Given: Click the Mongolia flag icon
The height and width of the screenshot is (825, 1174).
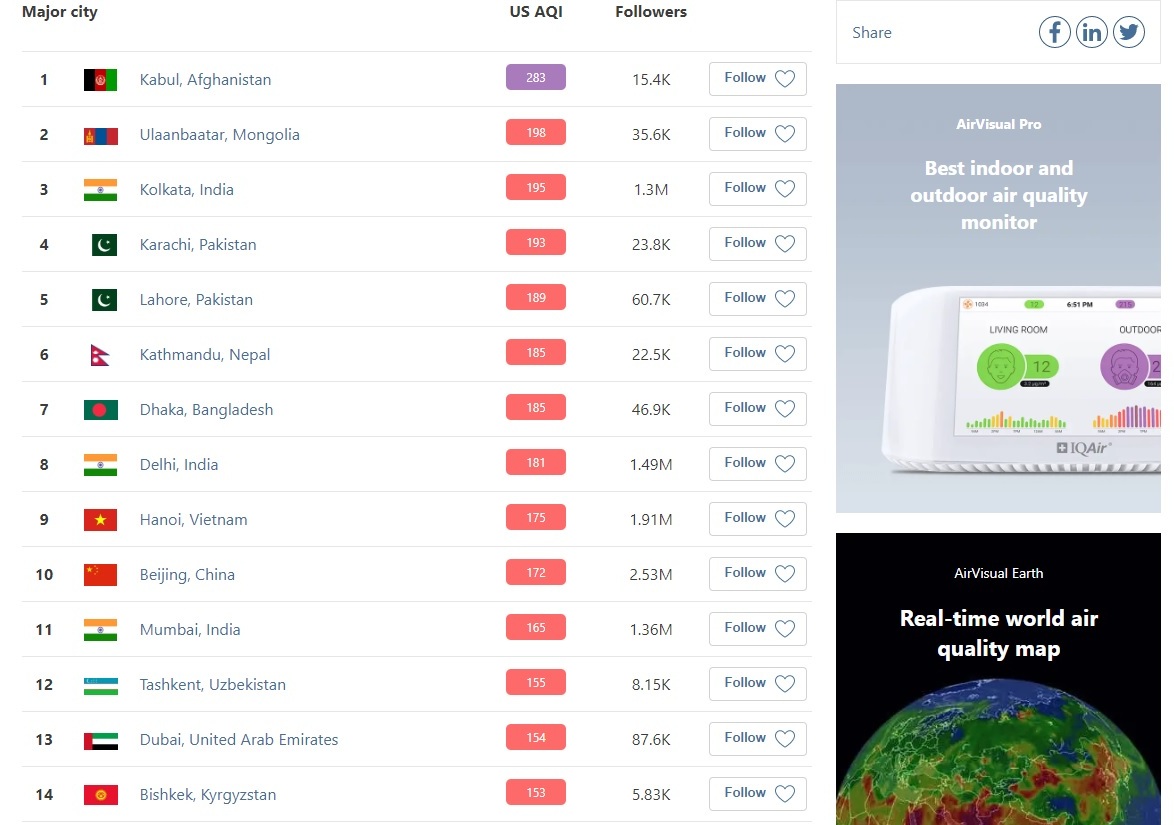Looking at the screenshot, I should click(100, 135).
